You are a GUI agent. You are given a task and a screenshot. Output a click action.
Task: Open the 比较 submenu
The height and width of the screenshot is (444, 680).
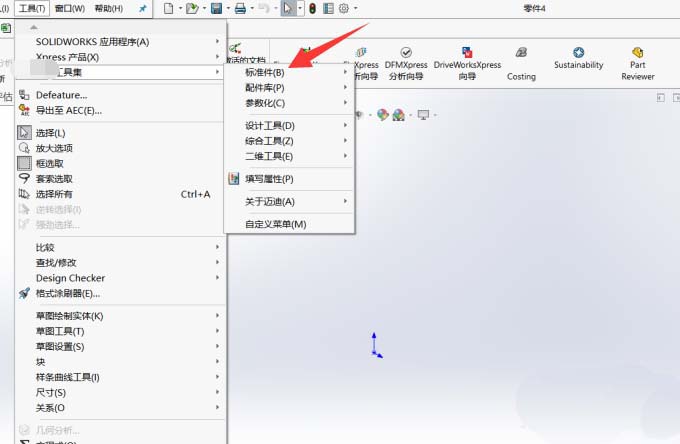(121, 247)
